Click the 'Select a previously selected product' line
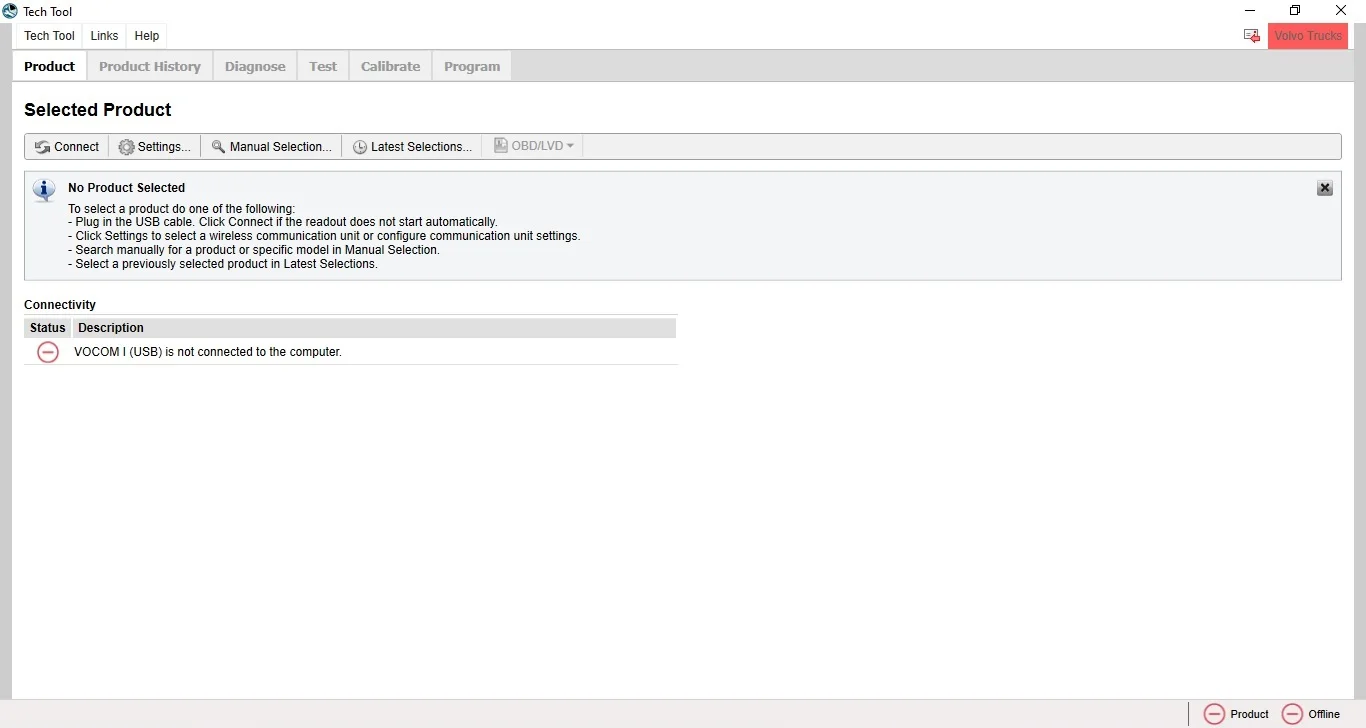The width and height of the screenshot is (1366, 728). click(x=223, y=264)
